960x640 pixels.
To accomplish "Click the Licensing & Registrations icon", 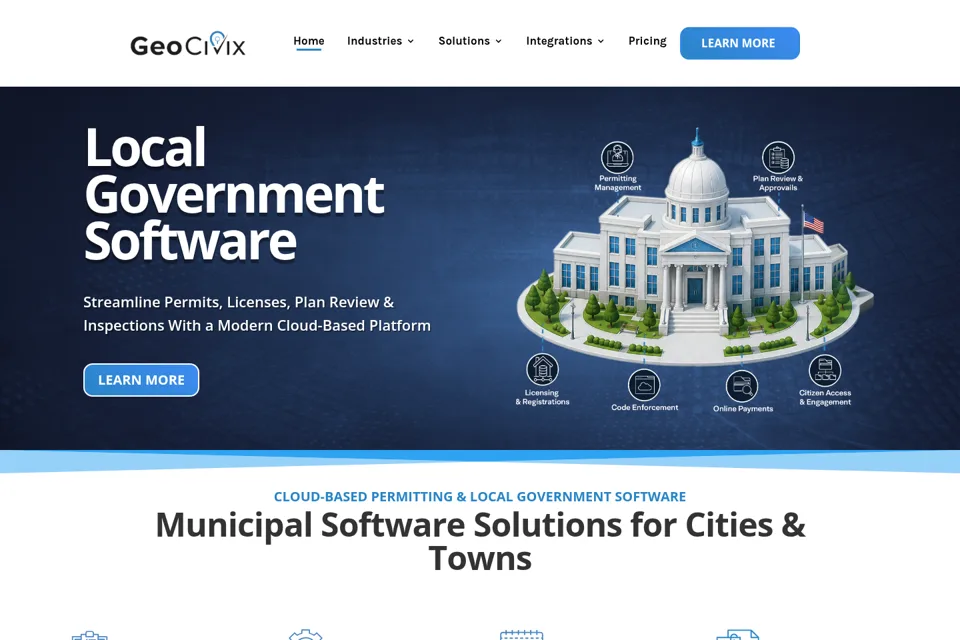I will [542, 369].
